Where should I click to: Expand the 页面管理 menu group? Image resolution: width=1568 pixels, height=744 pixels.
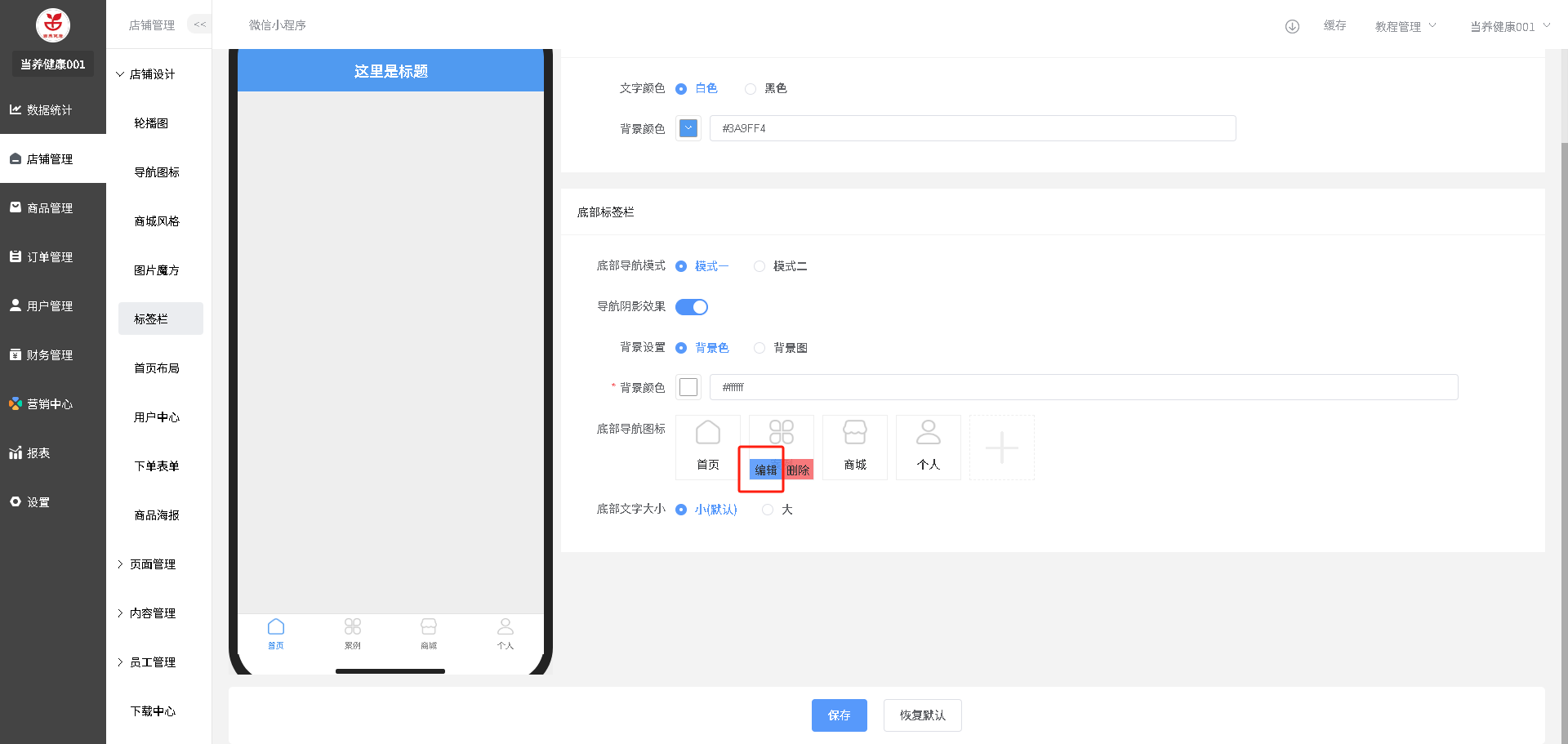click(x=152, y=564)
